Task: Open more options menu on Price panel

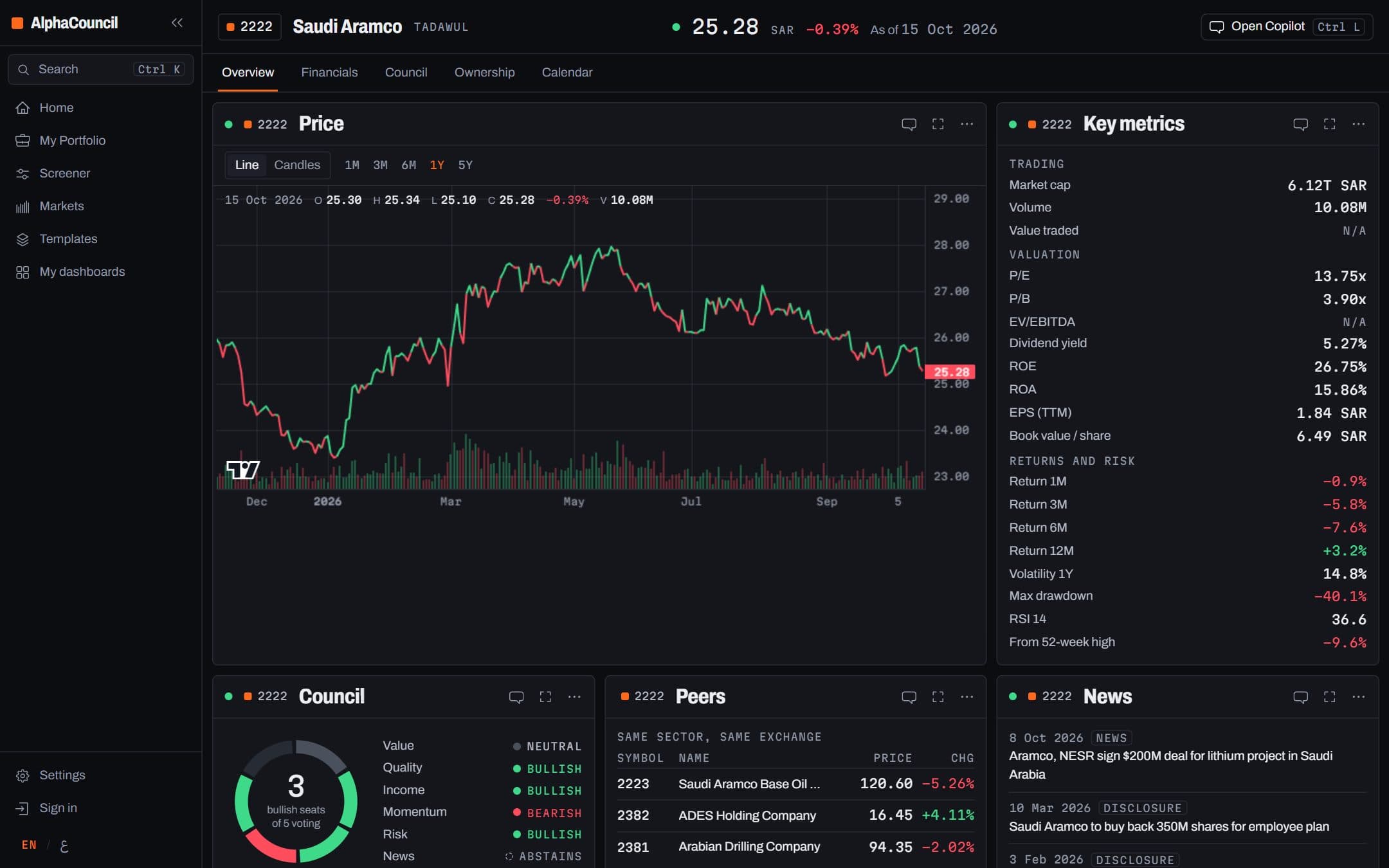Action: (967, 124)
